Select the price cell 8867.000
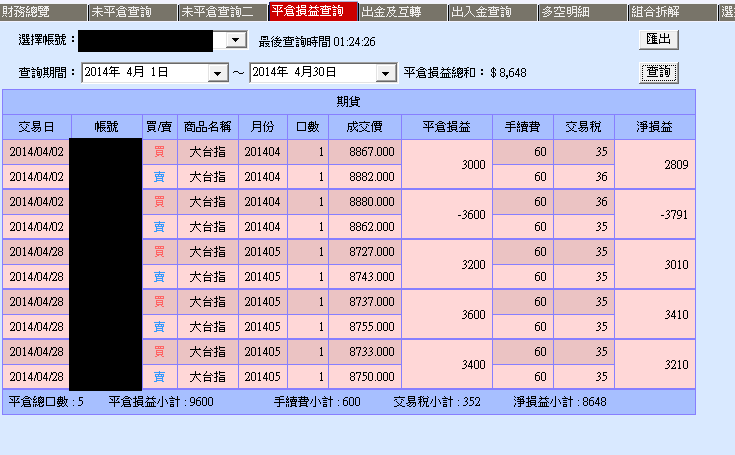Screen dimensions: 735x455 click(x=365, y=152)
